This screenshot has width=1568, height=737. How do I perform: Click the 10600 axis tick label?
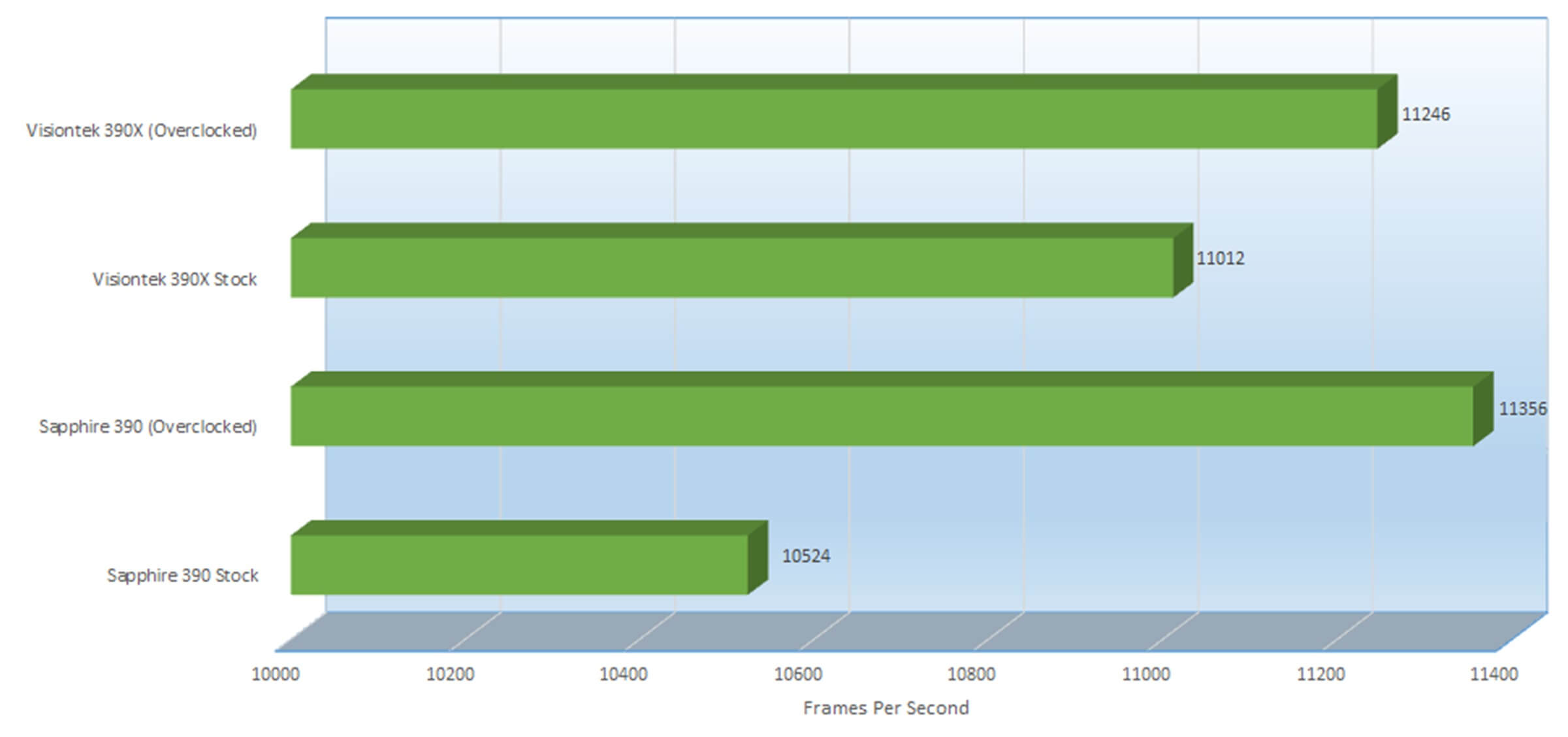(798, 674)
